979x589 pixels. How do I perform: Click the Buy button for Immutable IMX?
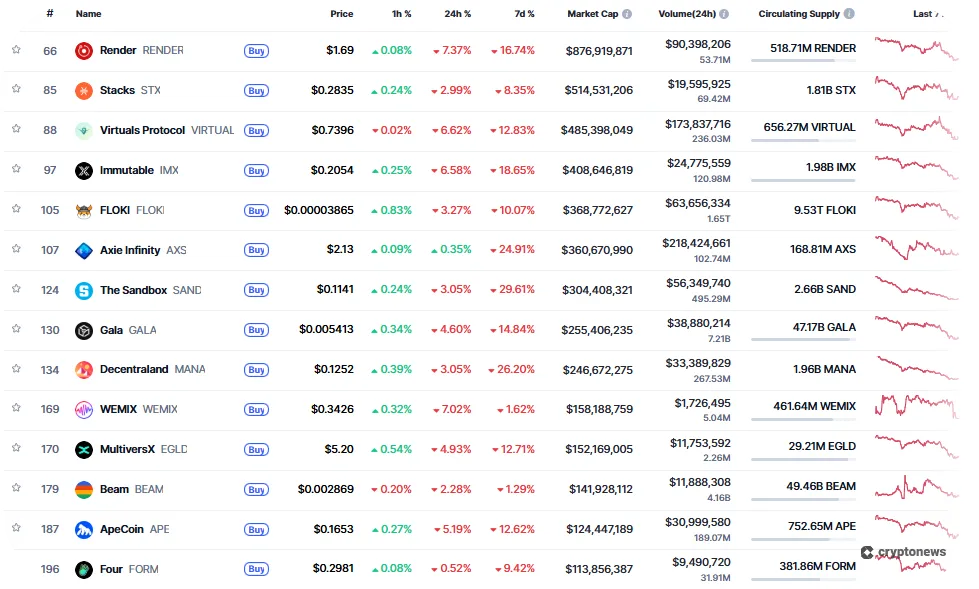point(256,170)
